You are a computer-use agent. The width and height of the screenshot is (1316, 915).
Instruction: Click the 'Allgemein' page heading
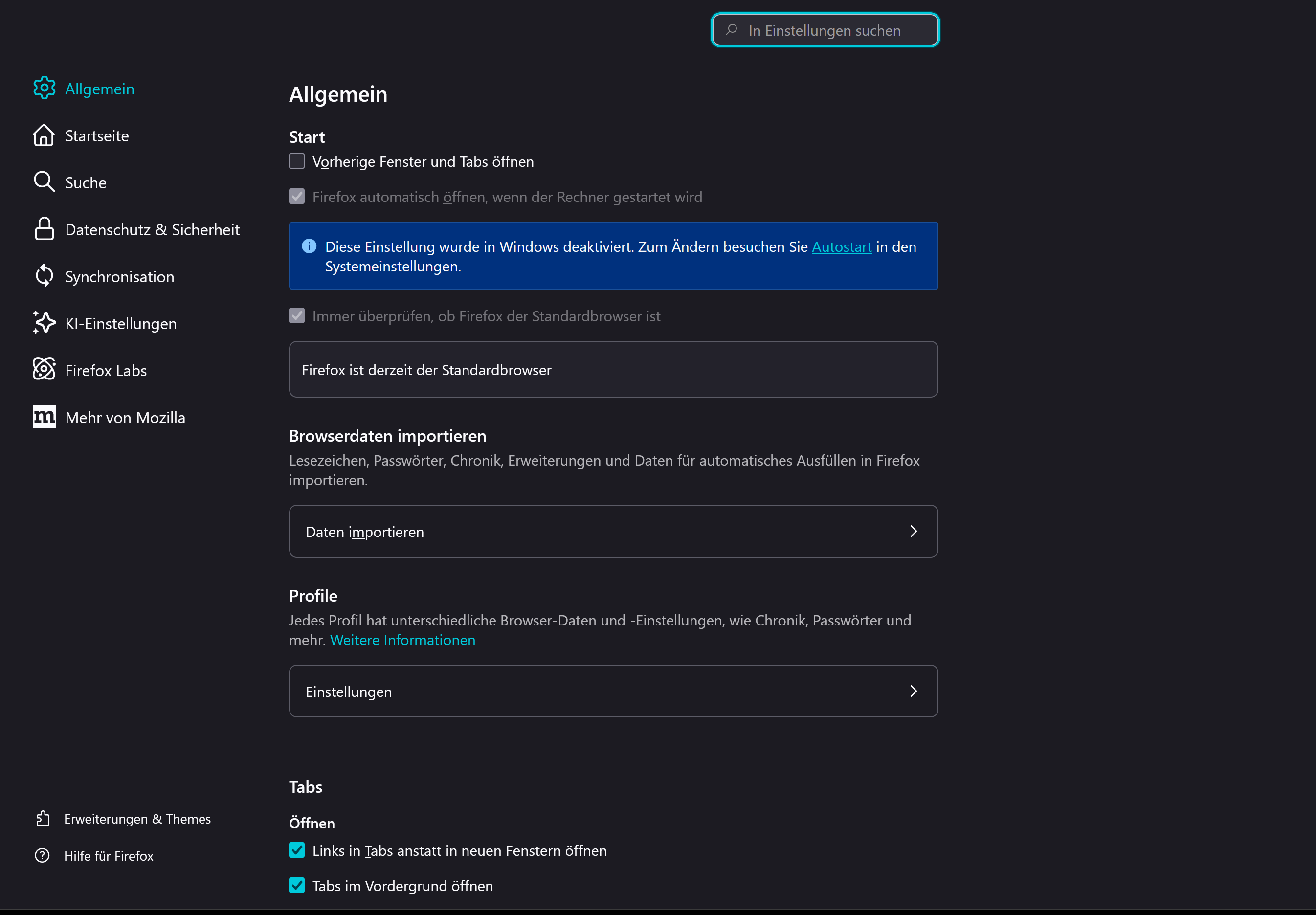[338, 94]
